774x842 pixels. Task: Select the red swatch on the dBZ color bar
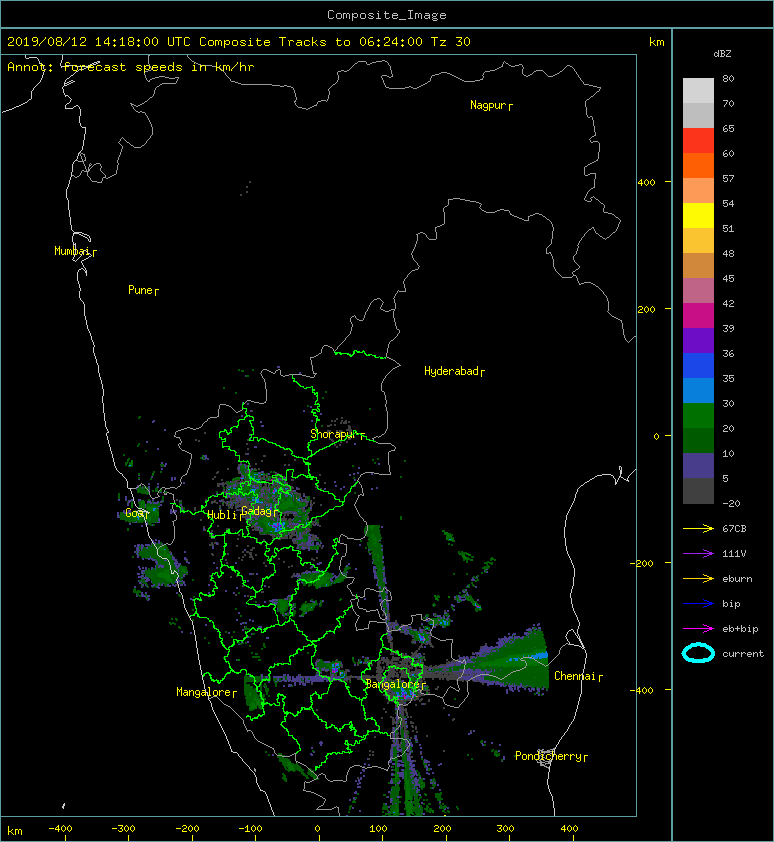(x=698, y=141)
